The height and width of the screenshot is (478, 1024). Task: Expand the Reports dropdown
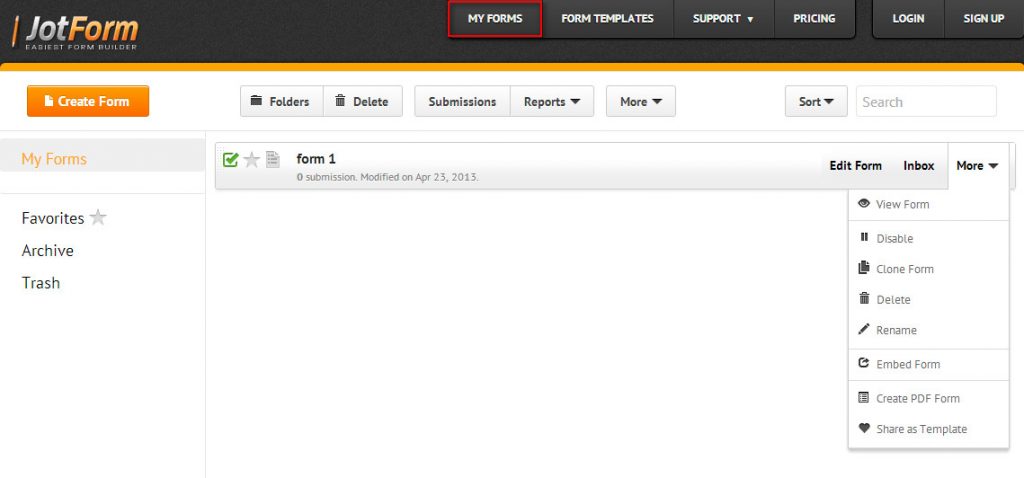click(x=552, y=101)
